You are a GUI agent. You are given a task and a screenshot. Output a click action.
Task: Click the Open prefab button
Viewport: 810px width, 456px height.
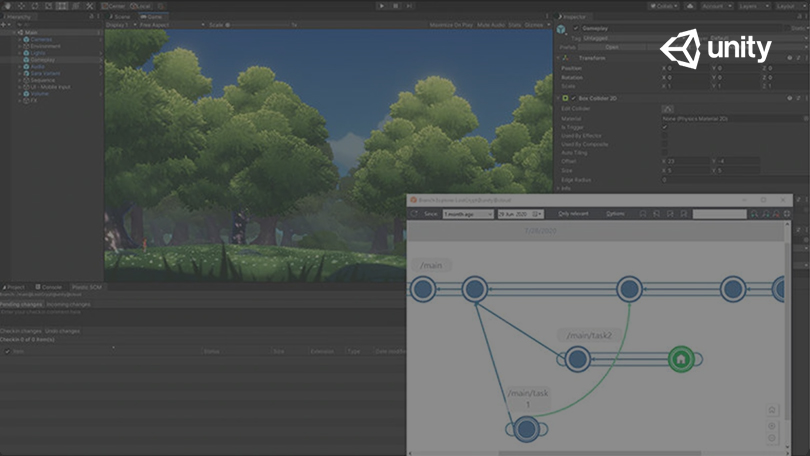click(x=612, y=47)
